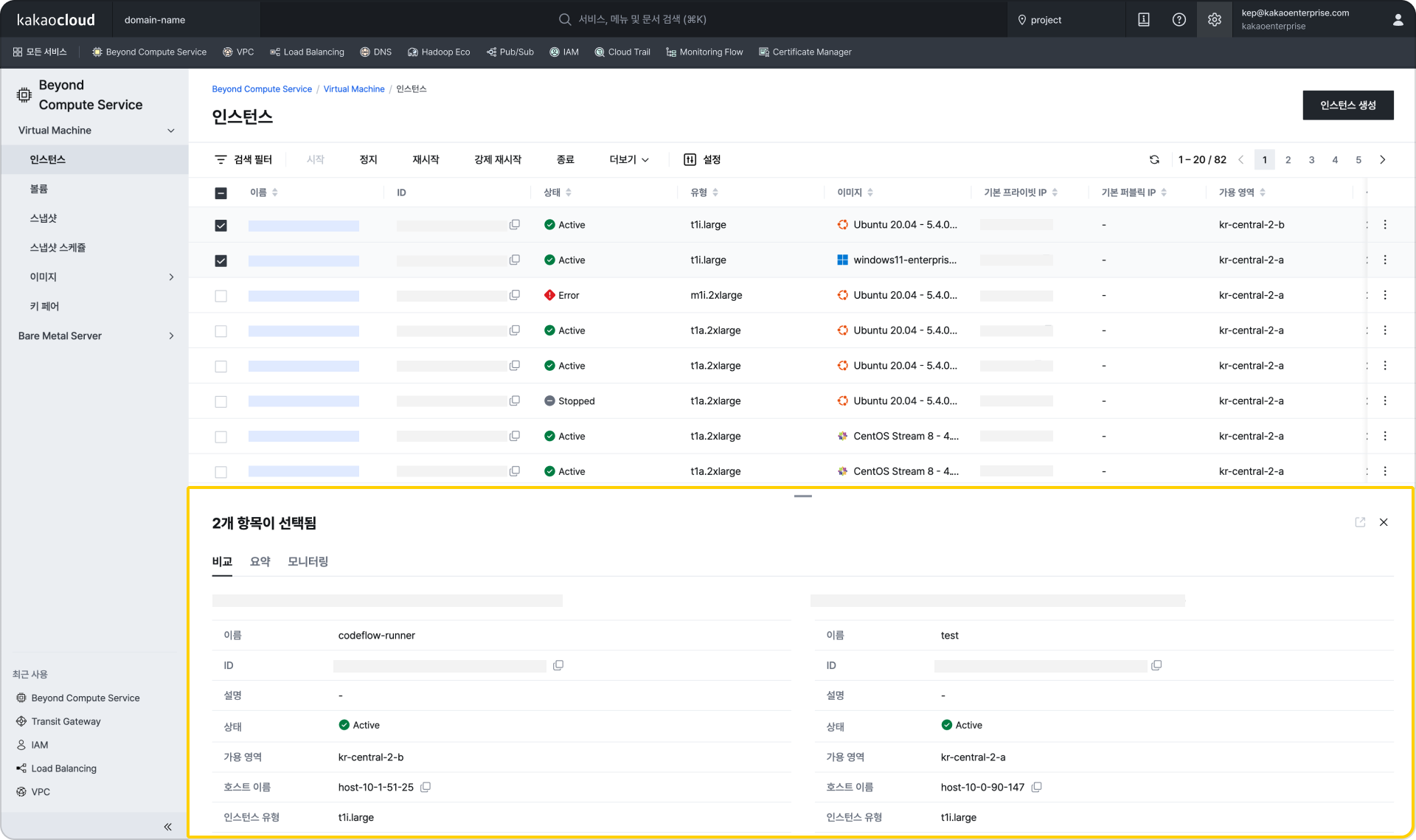This screenshot has width=1416, height=840.
Task: Open detail panel in new window icon
Action: coord(1360,522)
